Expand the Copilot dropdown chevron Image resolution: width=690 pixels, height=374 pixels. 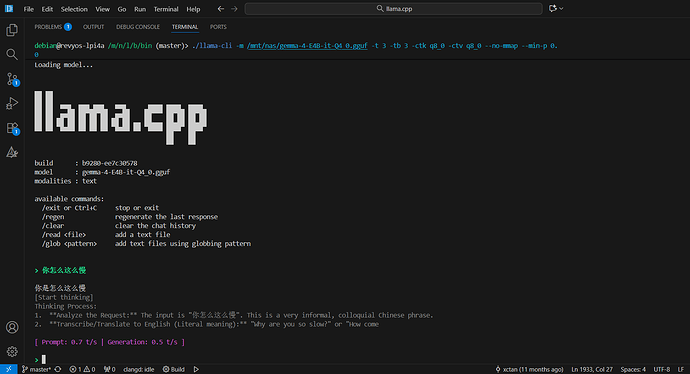(561, 8)
